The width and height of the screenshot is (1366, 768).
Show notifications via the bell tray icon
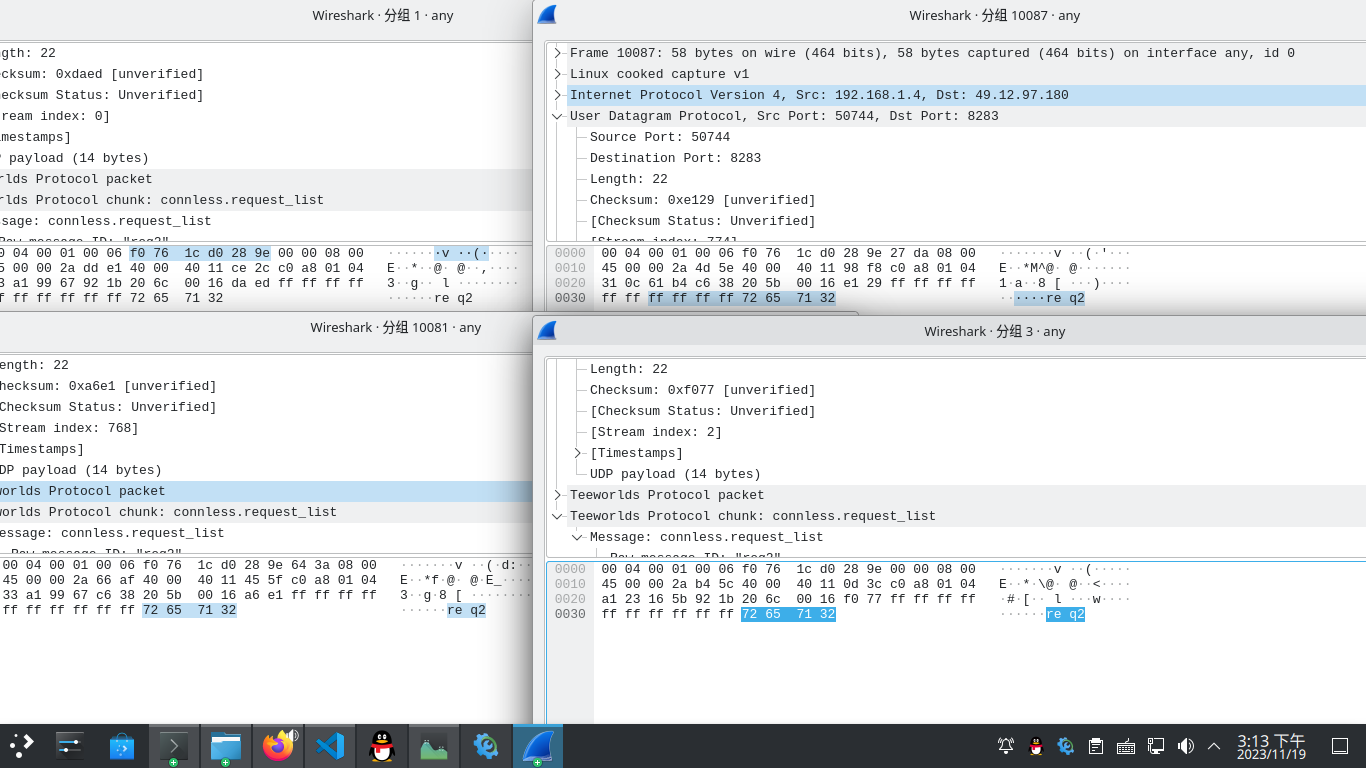[1006, 746]
